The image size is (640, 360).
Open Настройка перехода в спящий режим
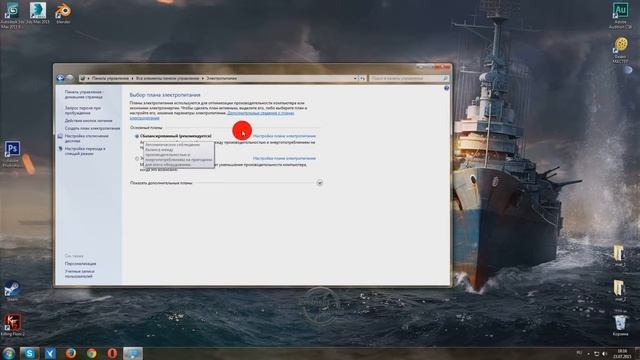[85, 151]
